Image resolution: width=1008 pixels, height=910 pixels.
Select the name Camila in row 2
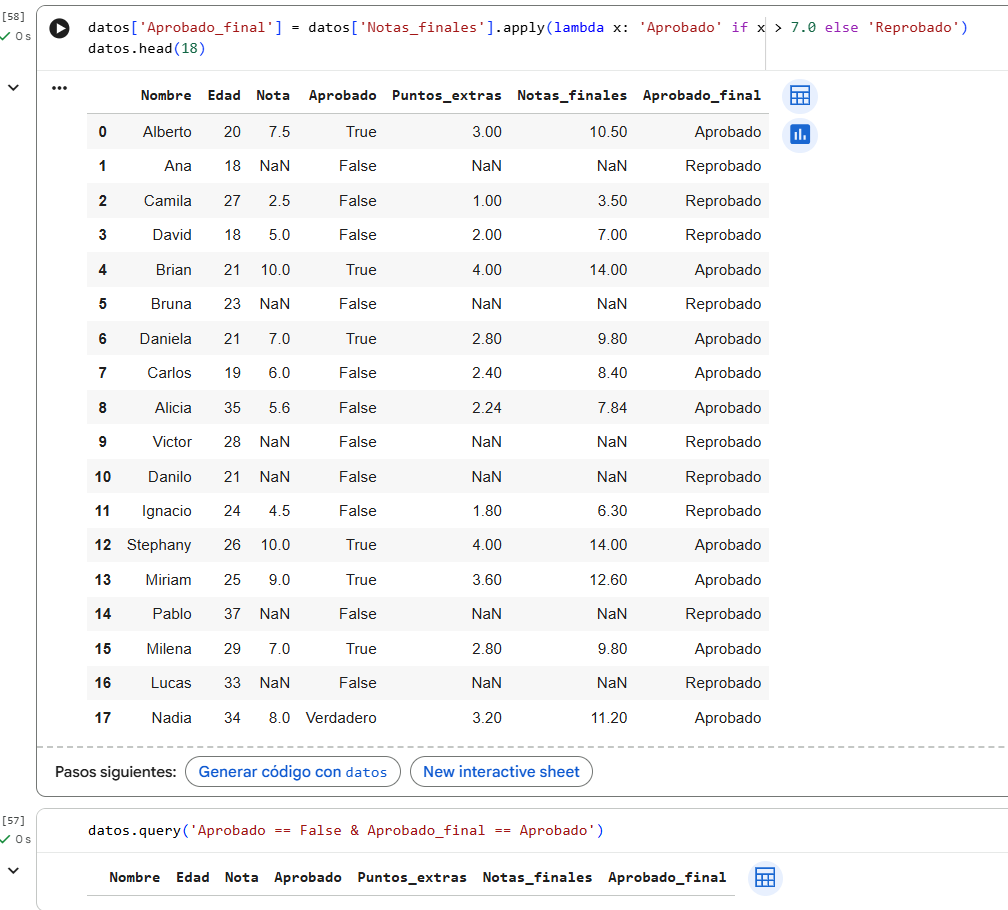point(167,201)
